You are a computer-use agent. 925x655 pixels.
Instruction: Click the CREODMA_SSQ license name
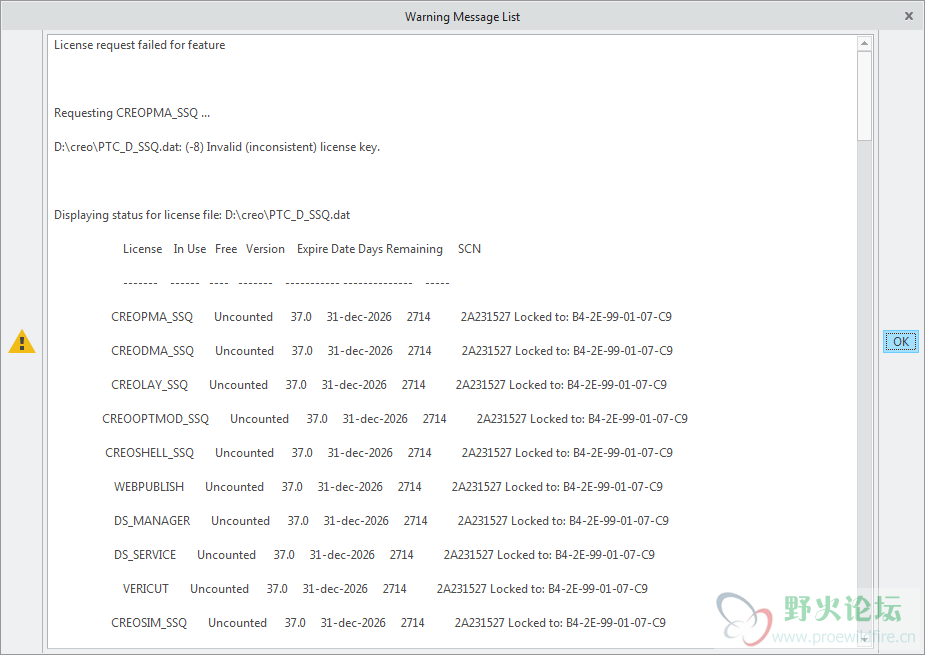tap(152, 351)
